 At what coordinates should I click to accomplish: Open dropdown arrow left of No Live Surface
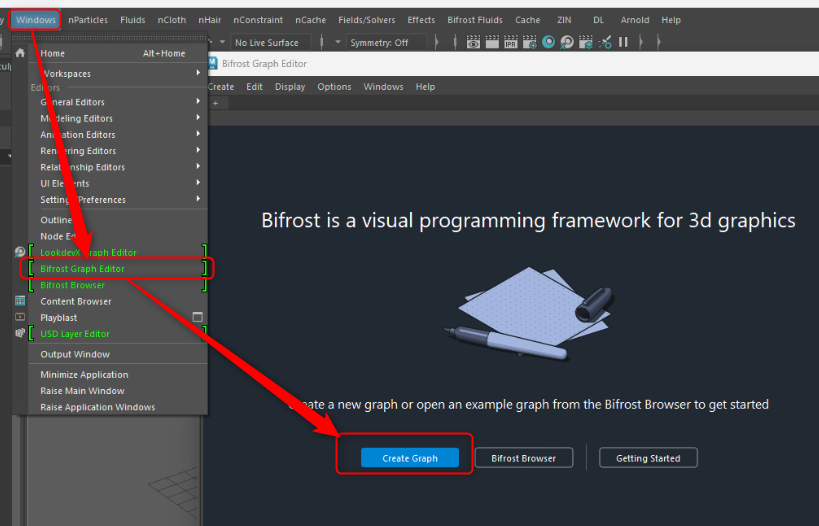point(222,42)
